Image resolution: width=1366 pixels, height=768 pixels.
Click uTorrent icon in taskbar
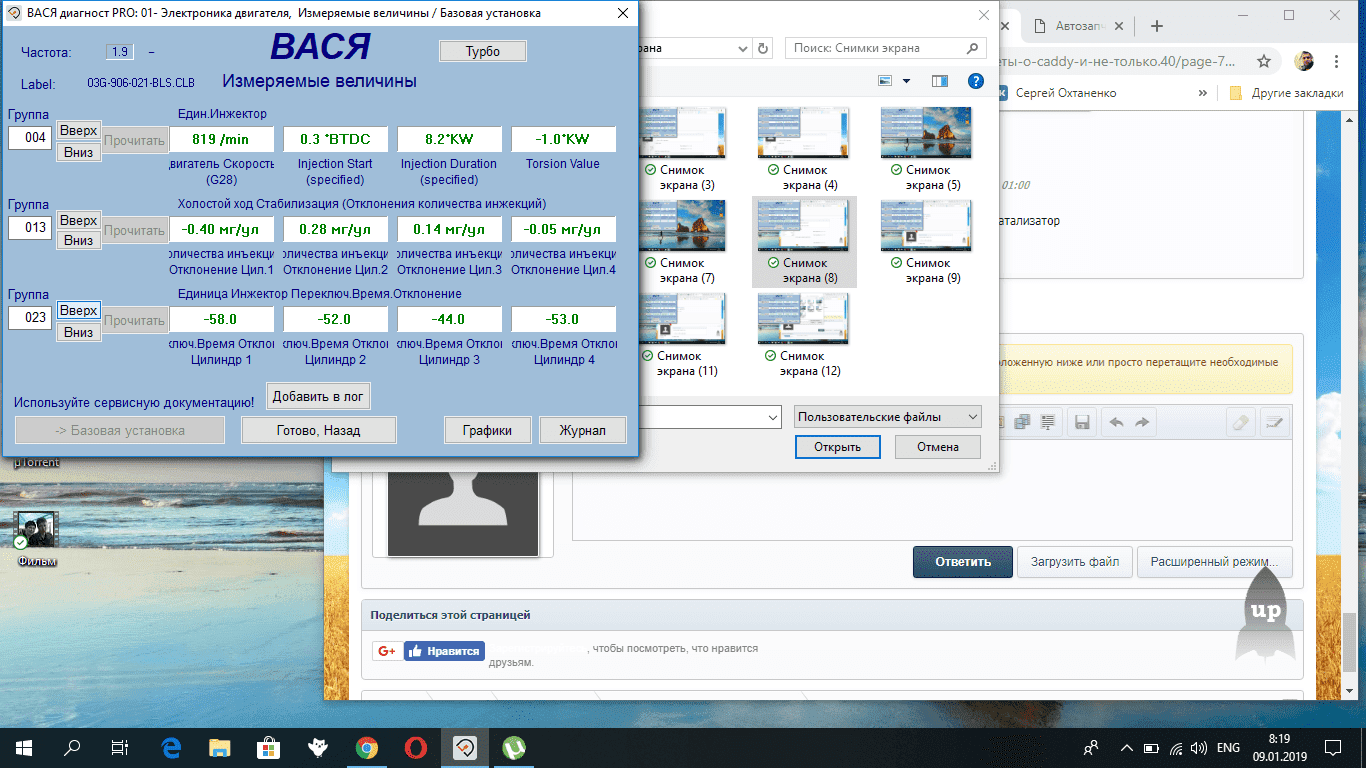coord(514,747)
